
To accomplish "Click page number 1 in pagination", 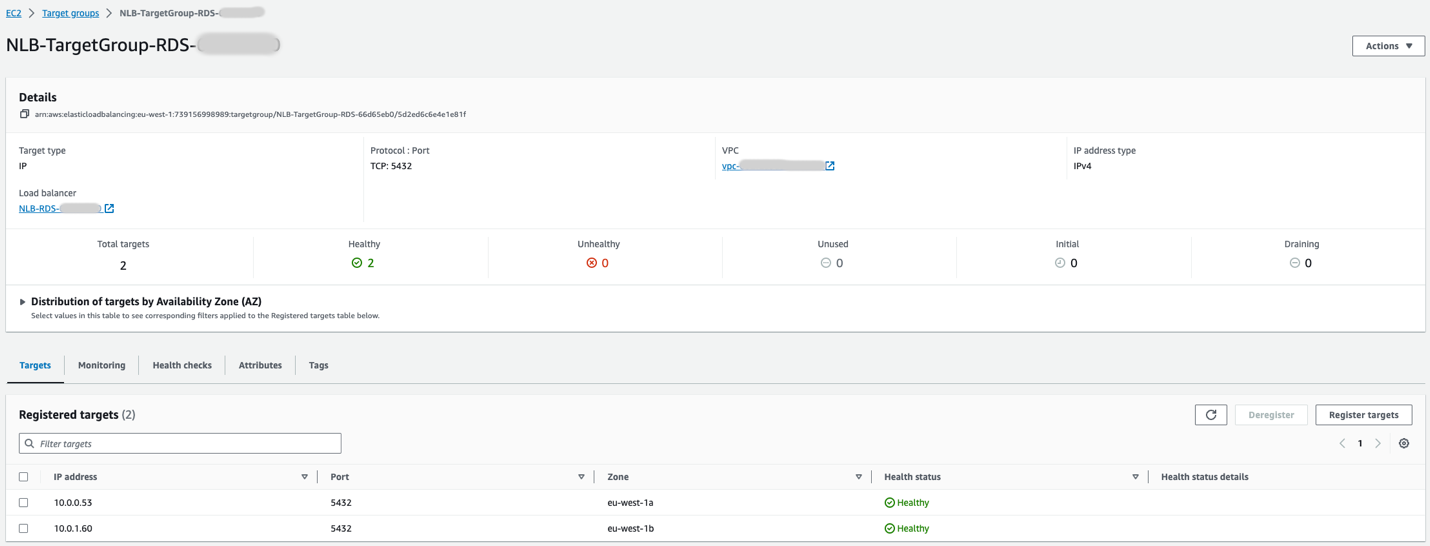I will pos(1360,443).
